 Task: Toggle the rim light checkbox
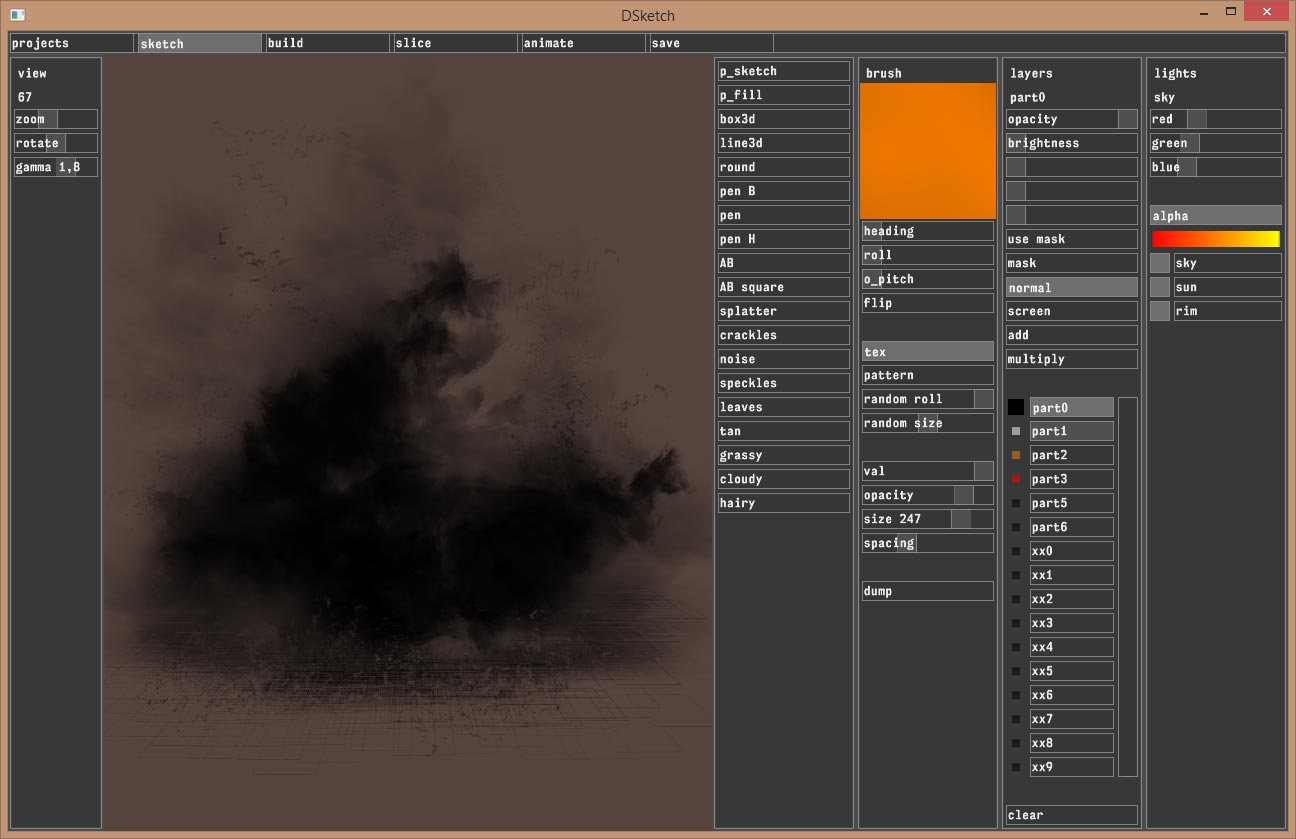pyautogui.click(x=1159, y=311)
